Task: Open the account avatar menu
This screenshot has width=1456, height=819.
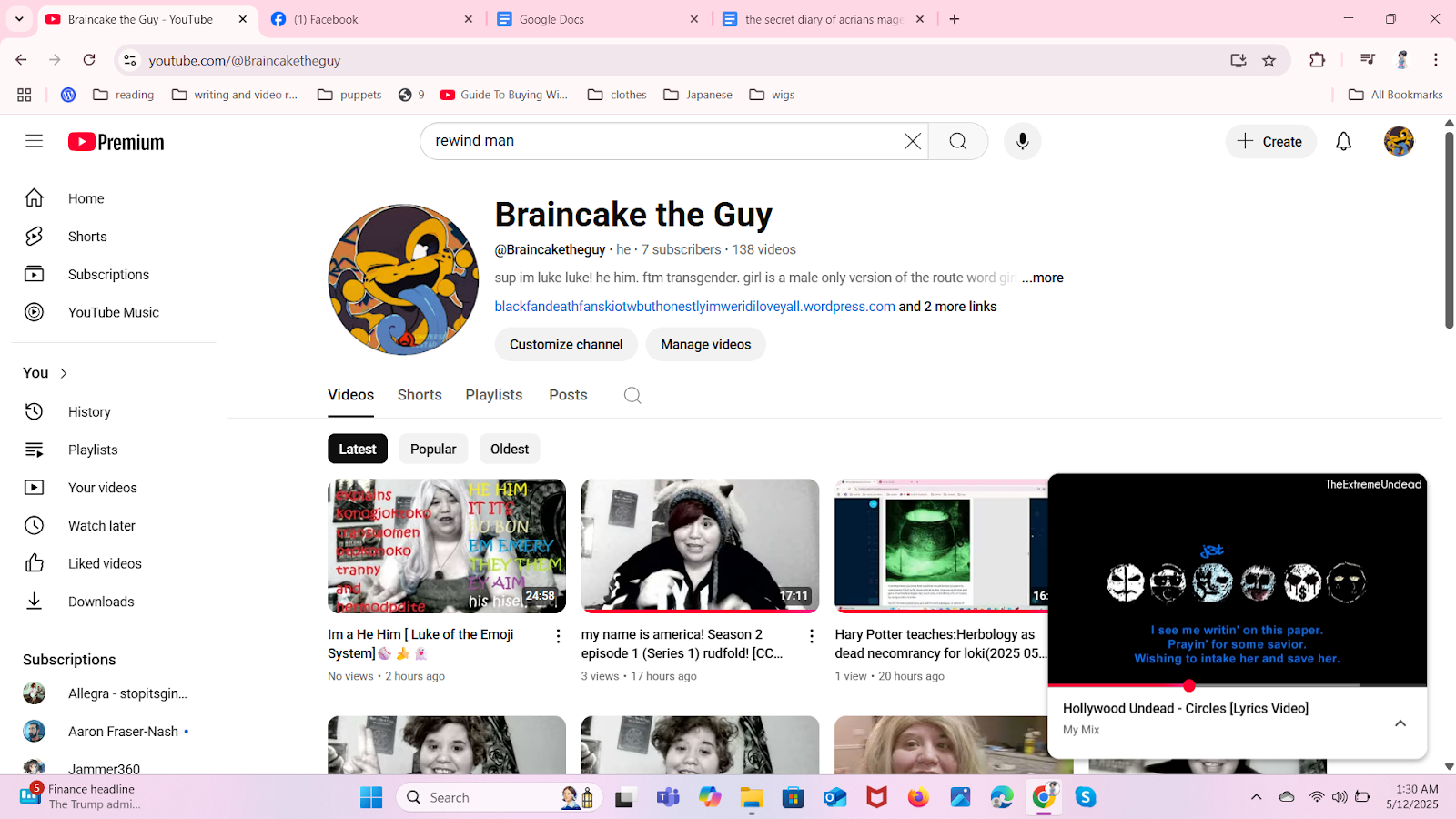Action: pyautogui.click(x=1399, y=141)
